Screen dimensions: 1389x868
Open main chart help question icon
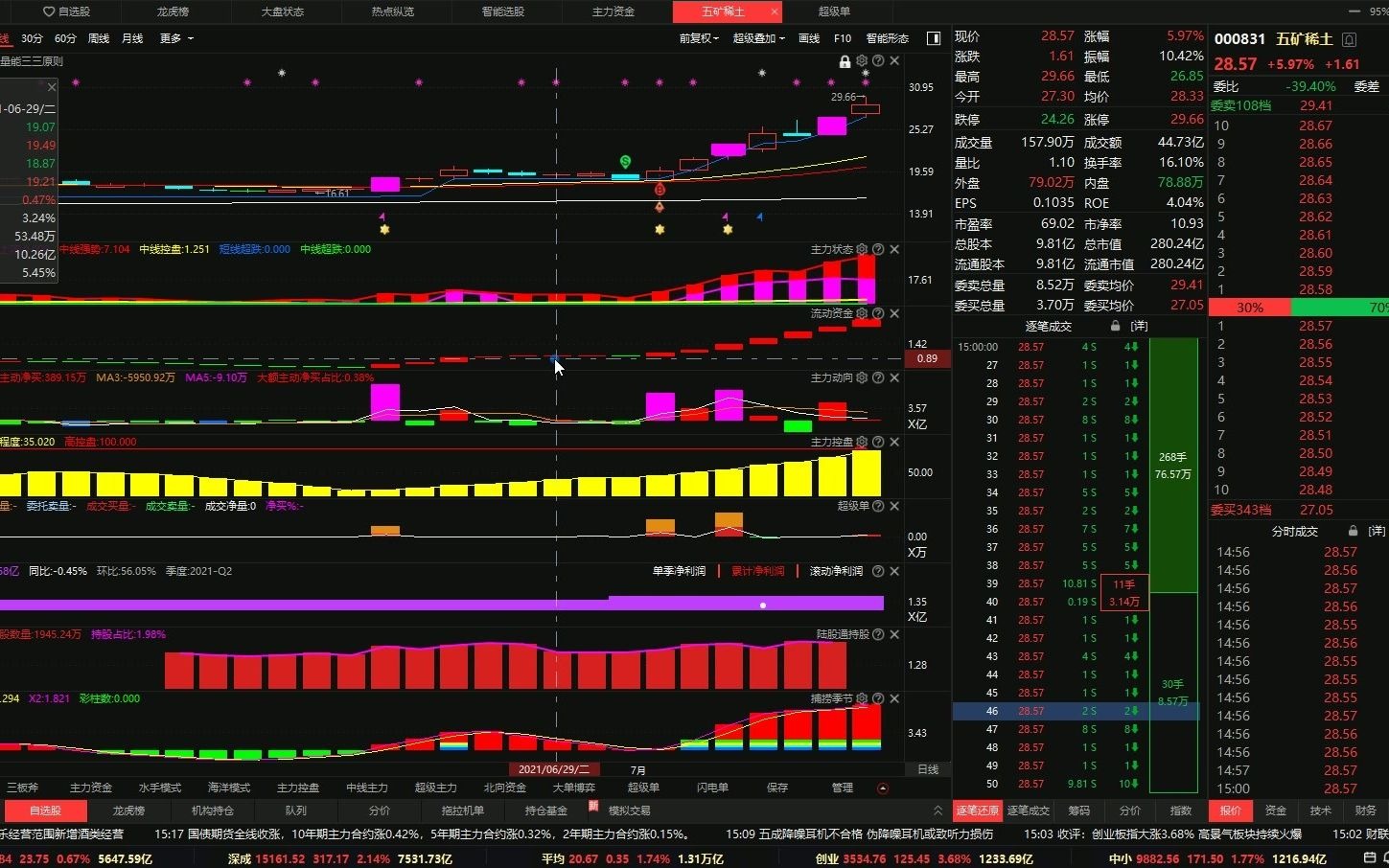[x=878, y=61]
